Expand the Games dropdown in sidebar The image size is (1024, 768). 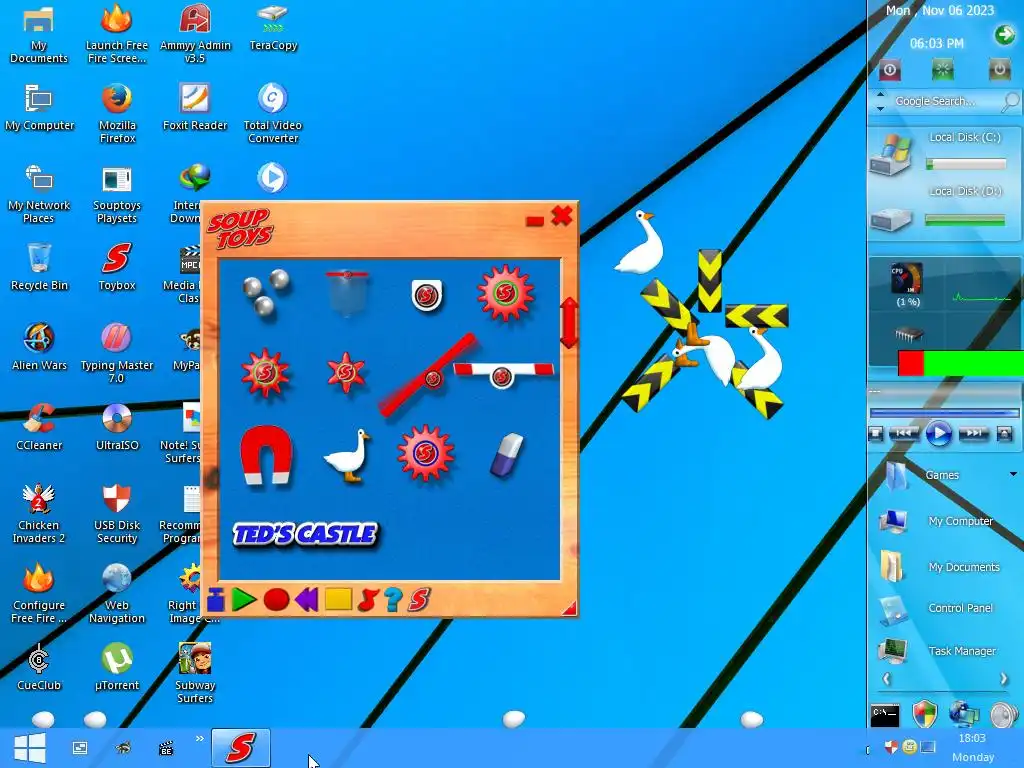(x=1014, y=474)
